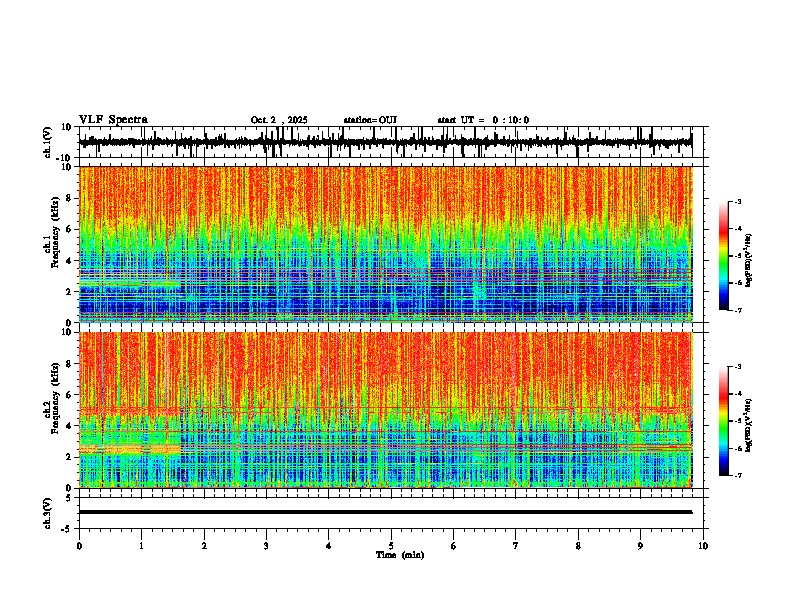Click the ch.2 color scale bar
This screenshot has width=792, height=612.
click(x=724, y=421)
